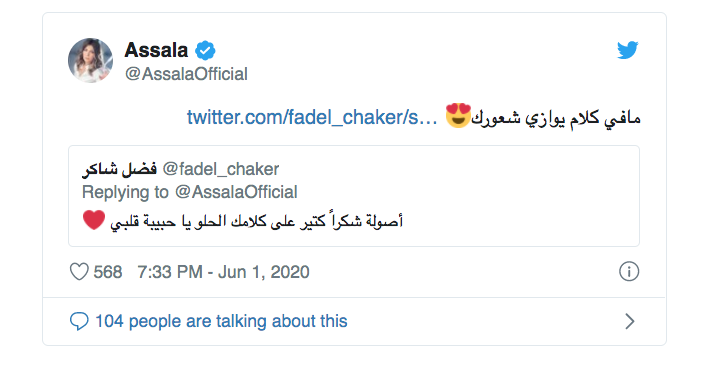Click the main tweet Arabic text
This screenshot has height=367, width=710.
tap(556, 119)
